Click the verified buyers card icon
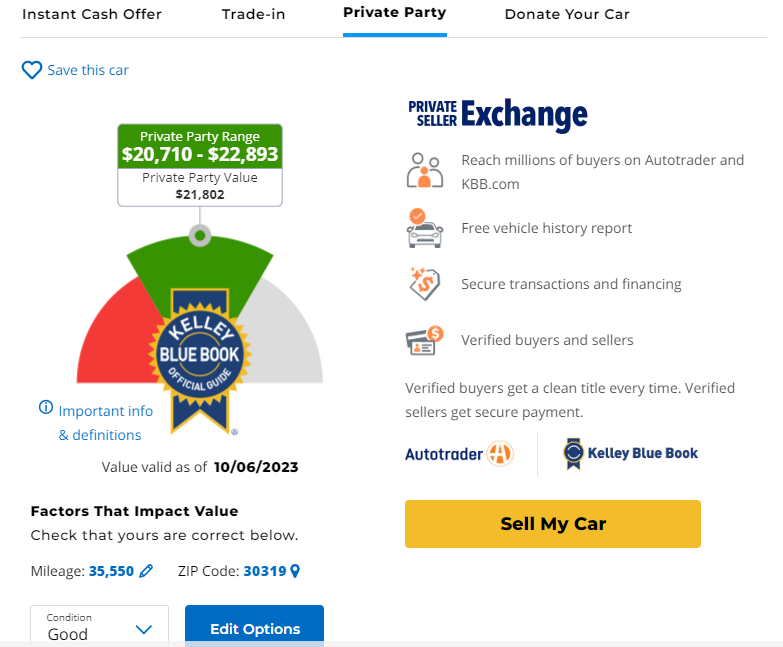Image resolution: width=783 pixels, height=647 pixels. pyautogui.click(x=424, y=340)
